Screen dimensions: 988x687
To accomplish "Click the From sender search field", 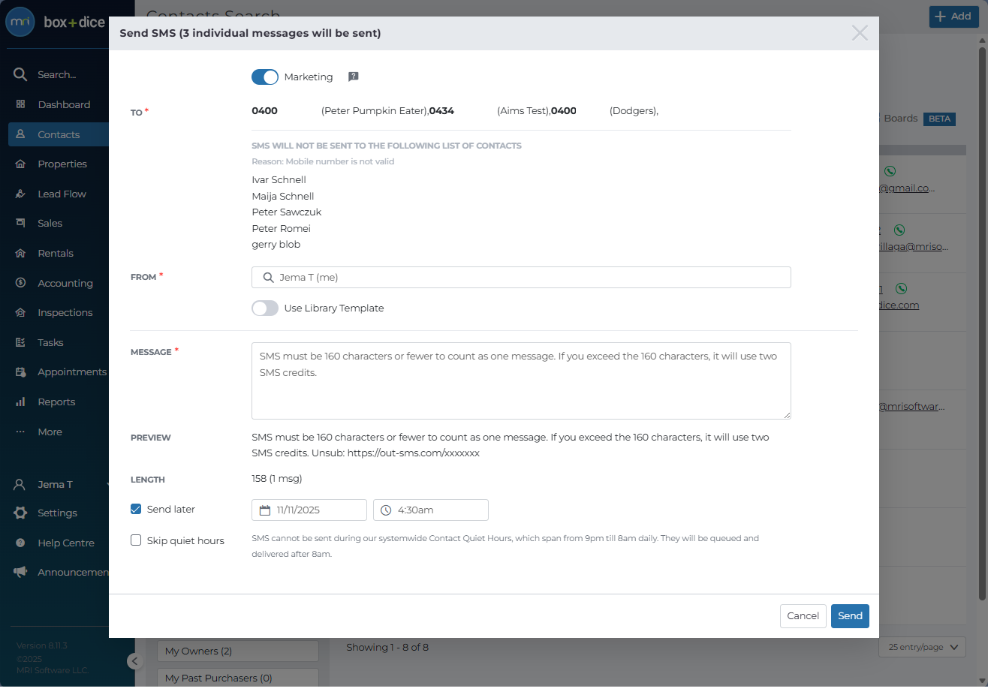I will pos(520,277).
